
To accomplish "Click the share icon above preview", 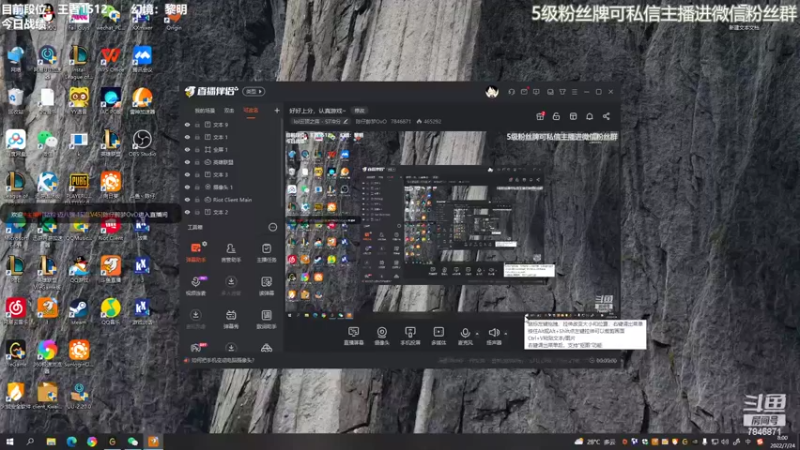I will [x=606, y=116].
